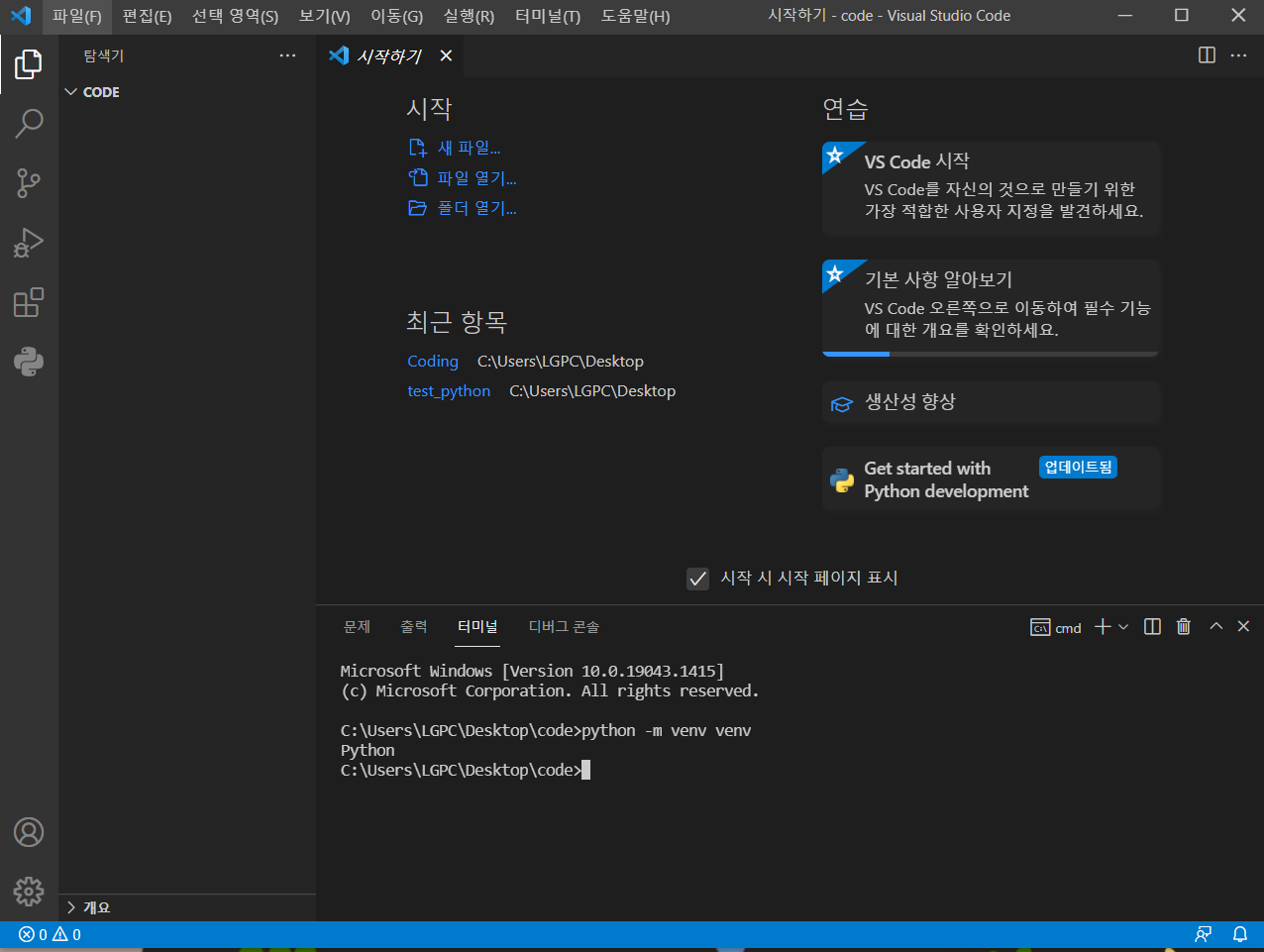Open notifications bell in status bar
1264x952 pixels.
1239,934
